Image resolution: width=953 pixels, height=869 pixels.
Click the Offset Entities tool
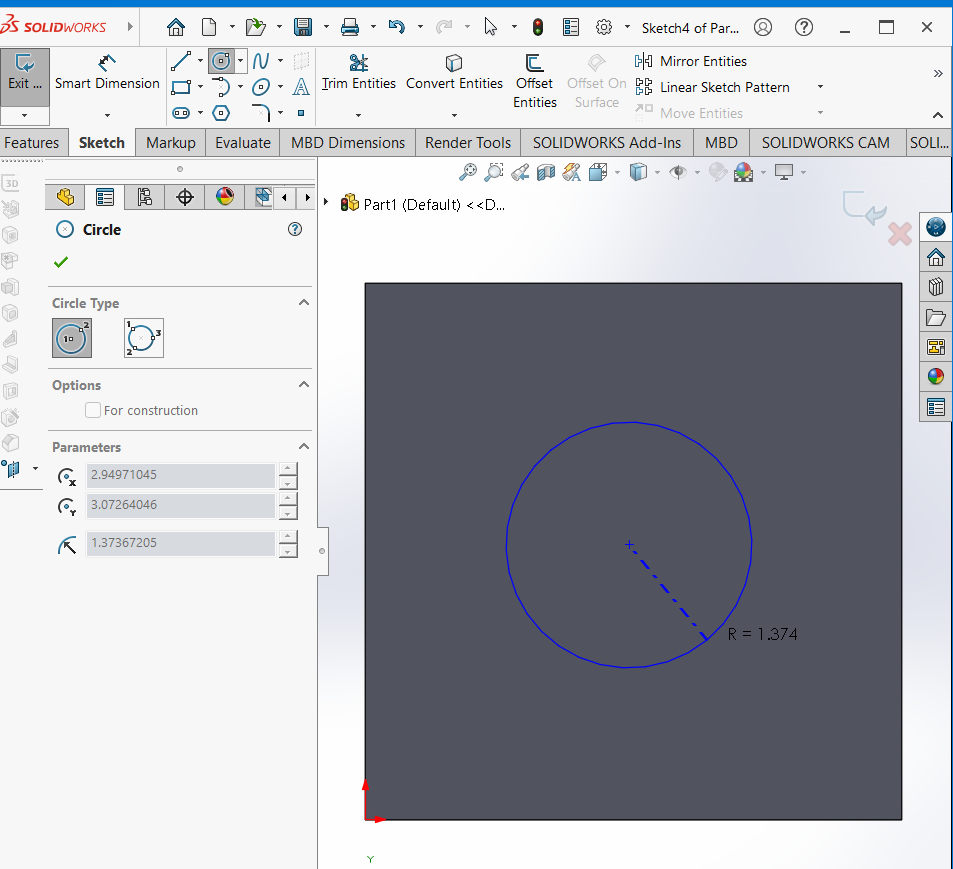tap(534, 81)
